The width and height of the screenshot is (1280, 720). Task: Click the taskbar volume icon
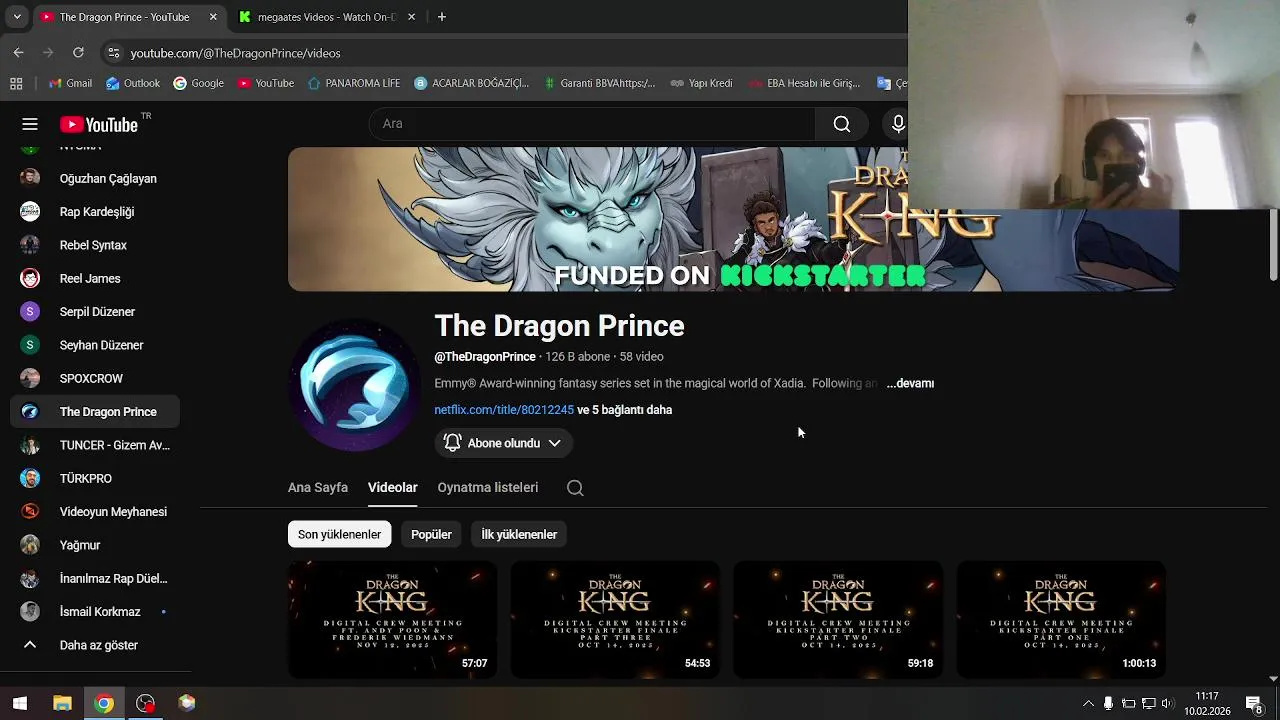(1167, 703)
